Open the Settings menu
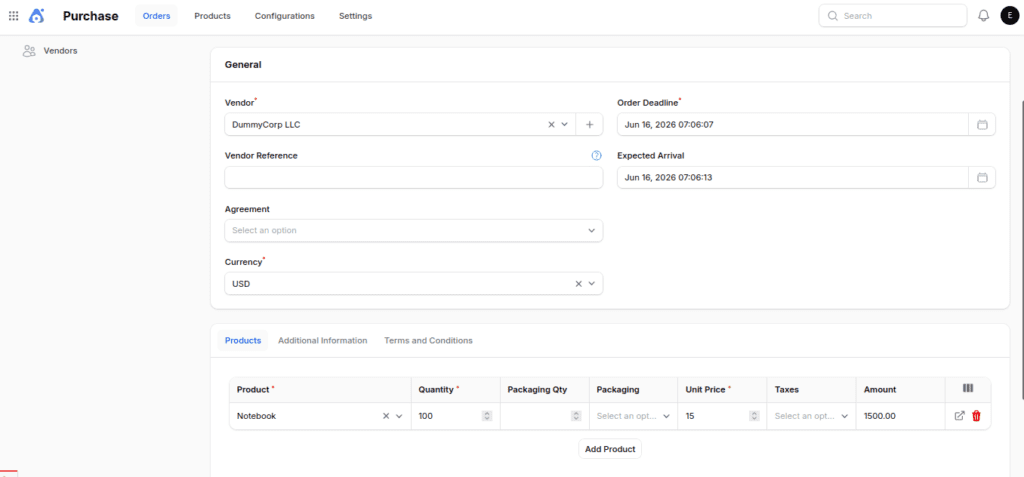Screen dimensions: 1024x477 (x=355, y=16)
